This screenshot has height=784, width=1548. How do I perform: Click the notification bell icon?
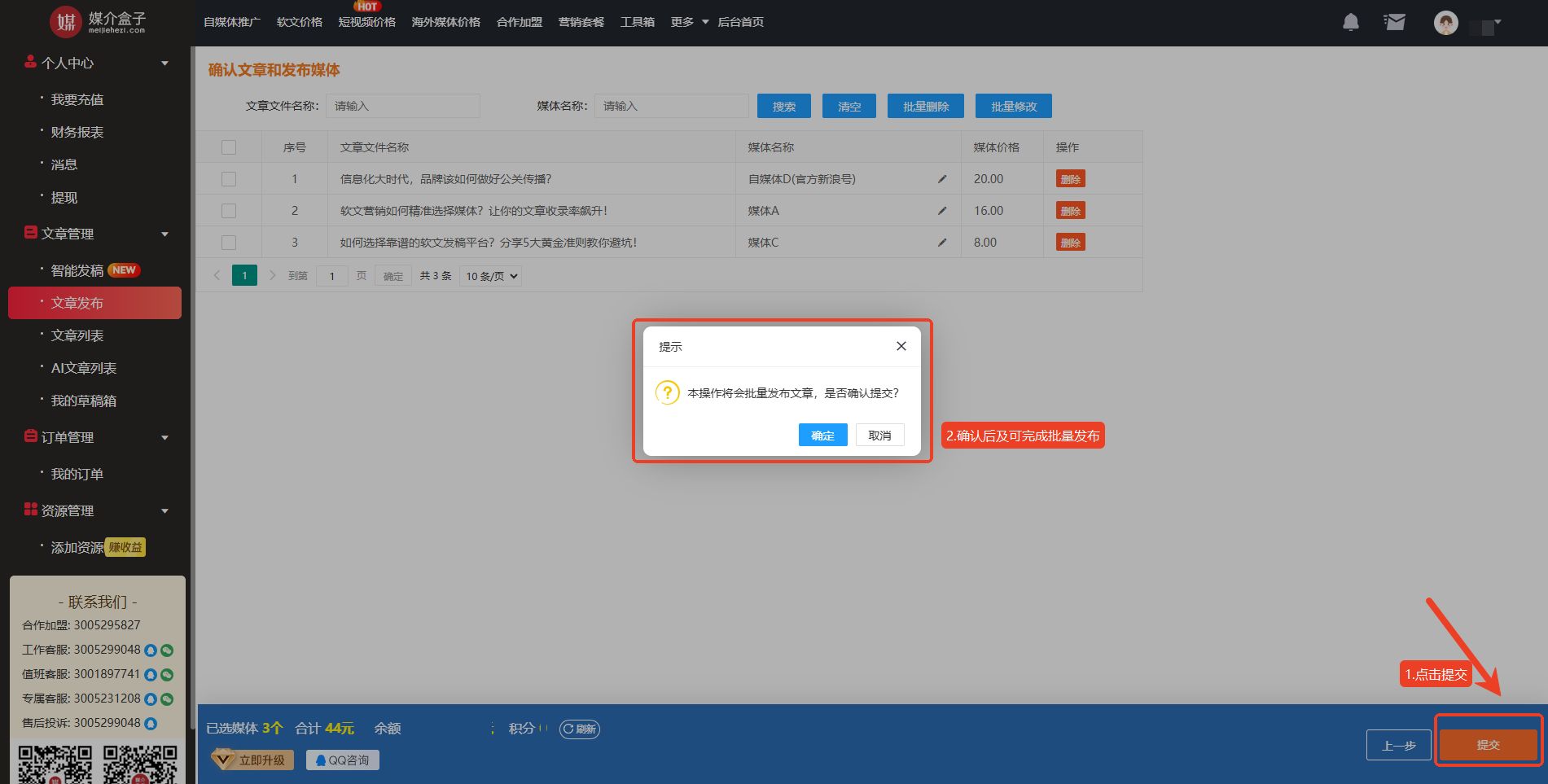(x=1350, y=22)
